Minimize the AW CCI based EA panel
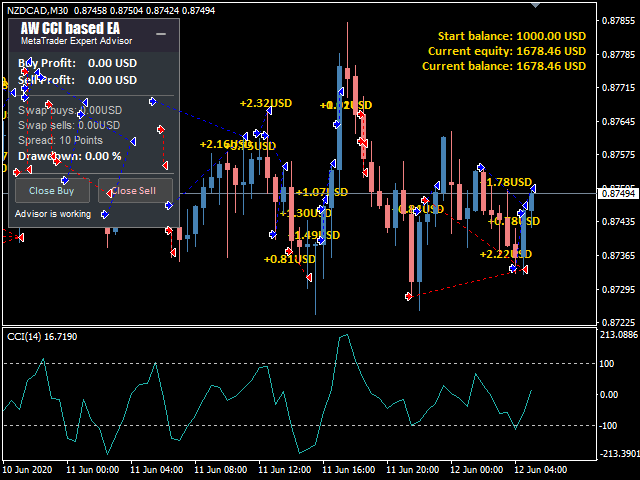640x480 pixels. [x=161, y=34]
